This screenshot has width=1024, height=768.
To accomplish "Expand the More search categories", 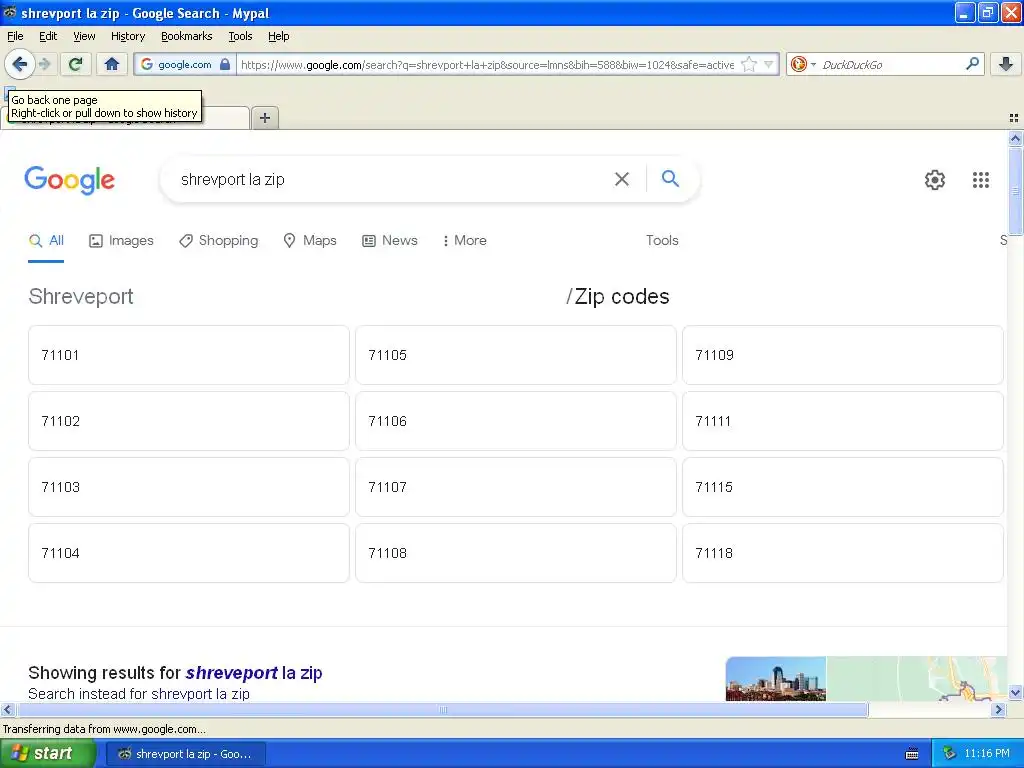I will [464, 240].
